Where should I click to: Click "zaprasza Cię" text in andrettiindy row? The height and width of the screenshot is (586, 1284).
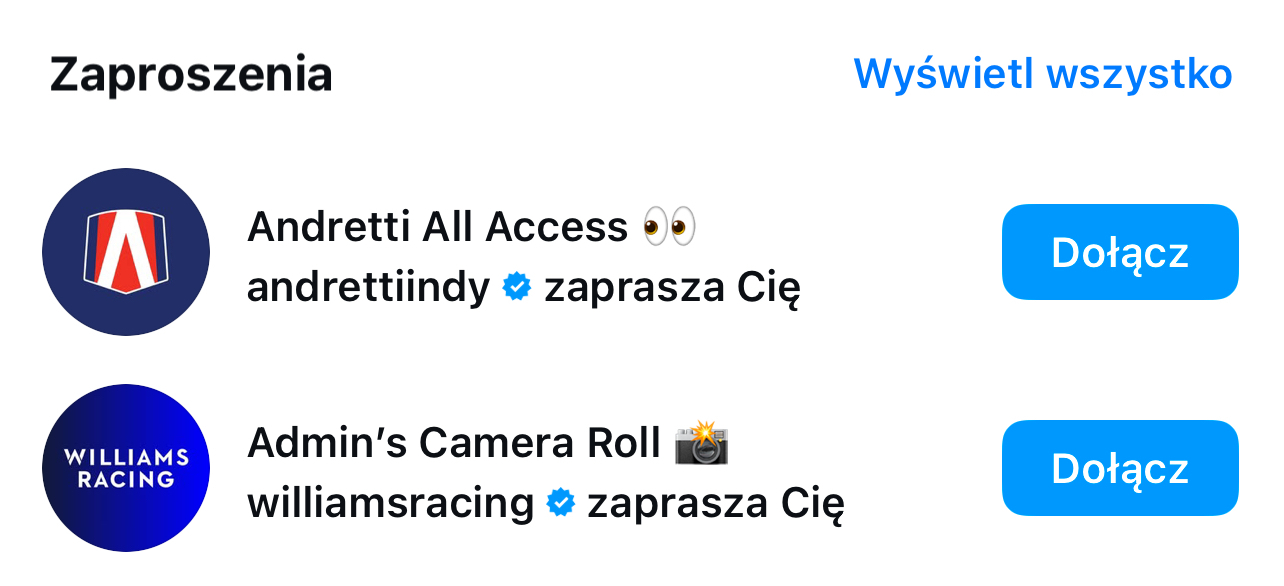[x=672, y=289]
